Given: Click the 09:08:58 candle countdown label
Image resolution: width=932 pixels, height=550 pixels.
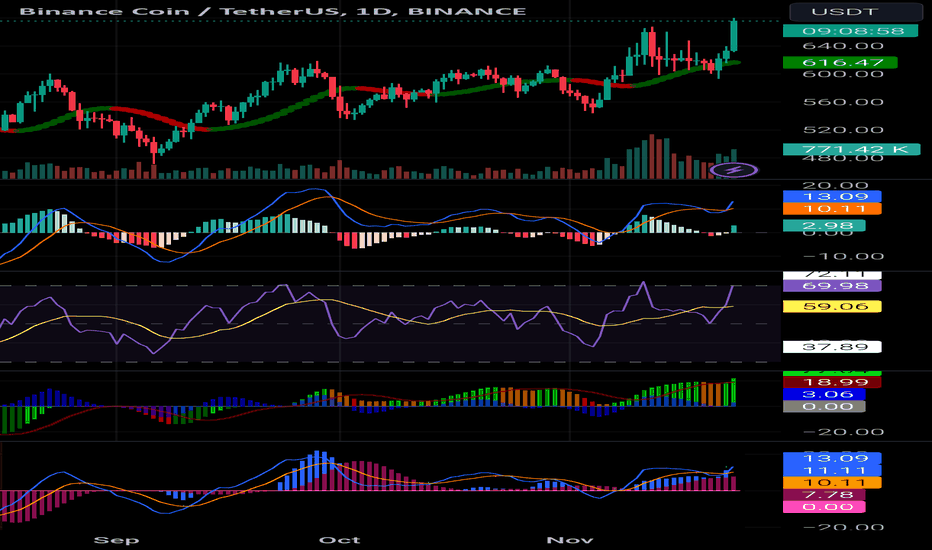Looking at the screenshot, I should click(x=852, y=31).
